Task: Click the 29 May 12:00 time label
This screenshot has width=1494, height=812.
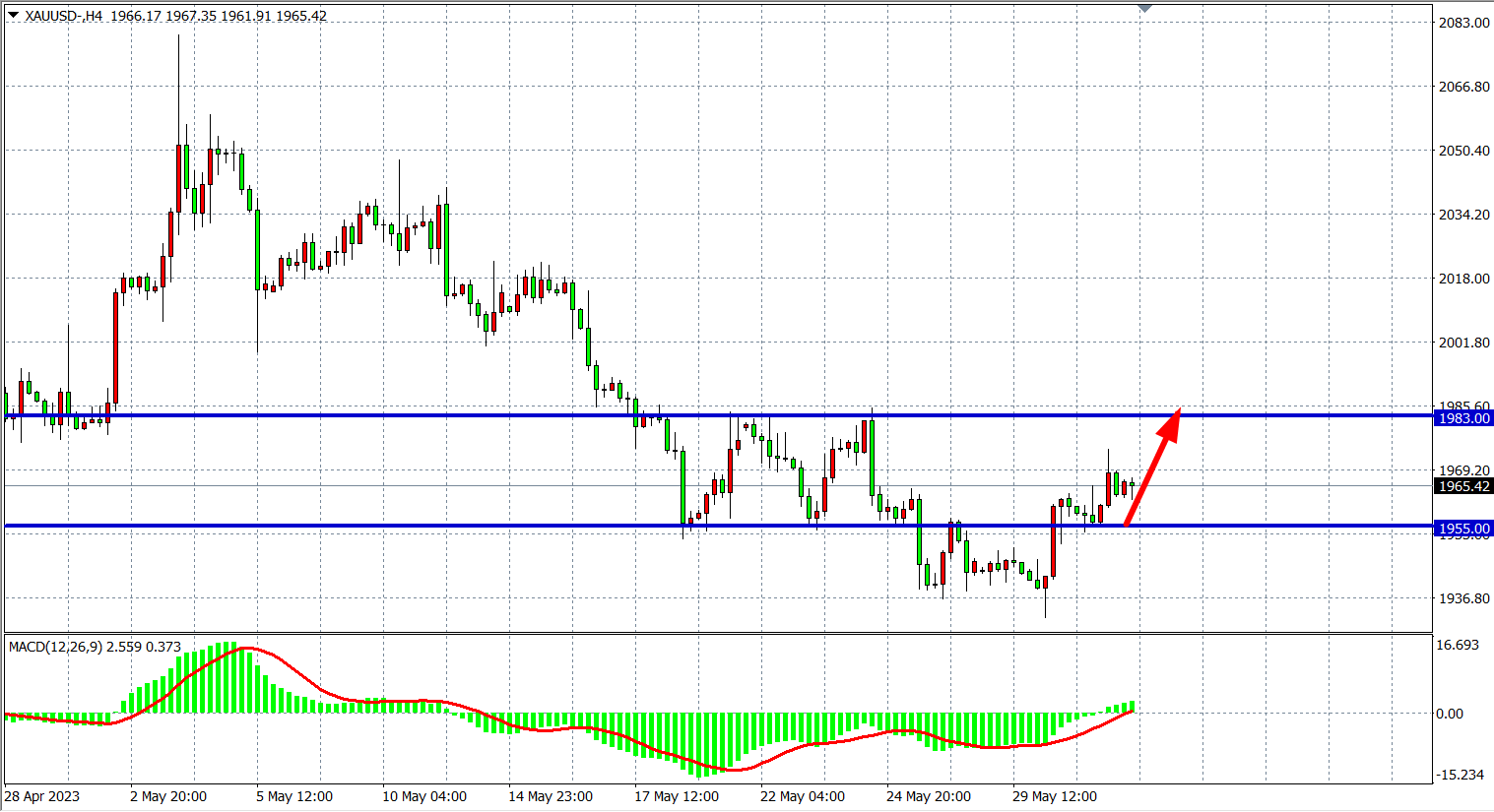Action: pos(1055,796)
